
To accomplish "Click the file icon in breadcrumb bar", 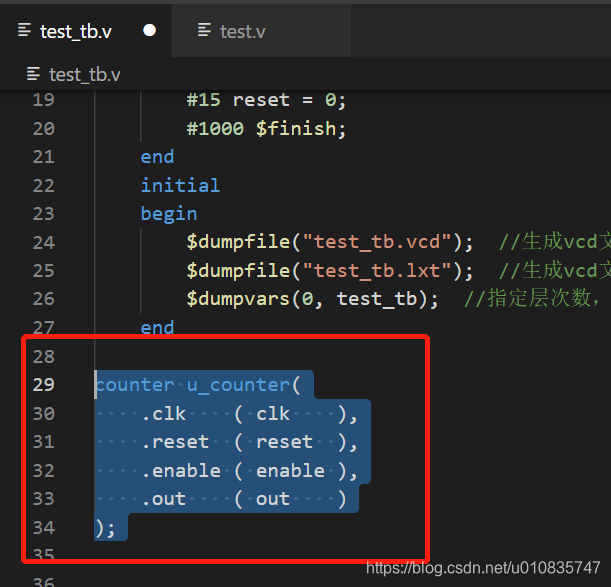I will pos(34,74).
